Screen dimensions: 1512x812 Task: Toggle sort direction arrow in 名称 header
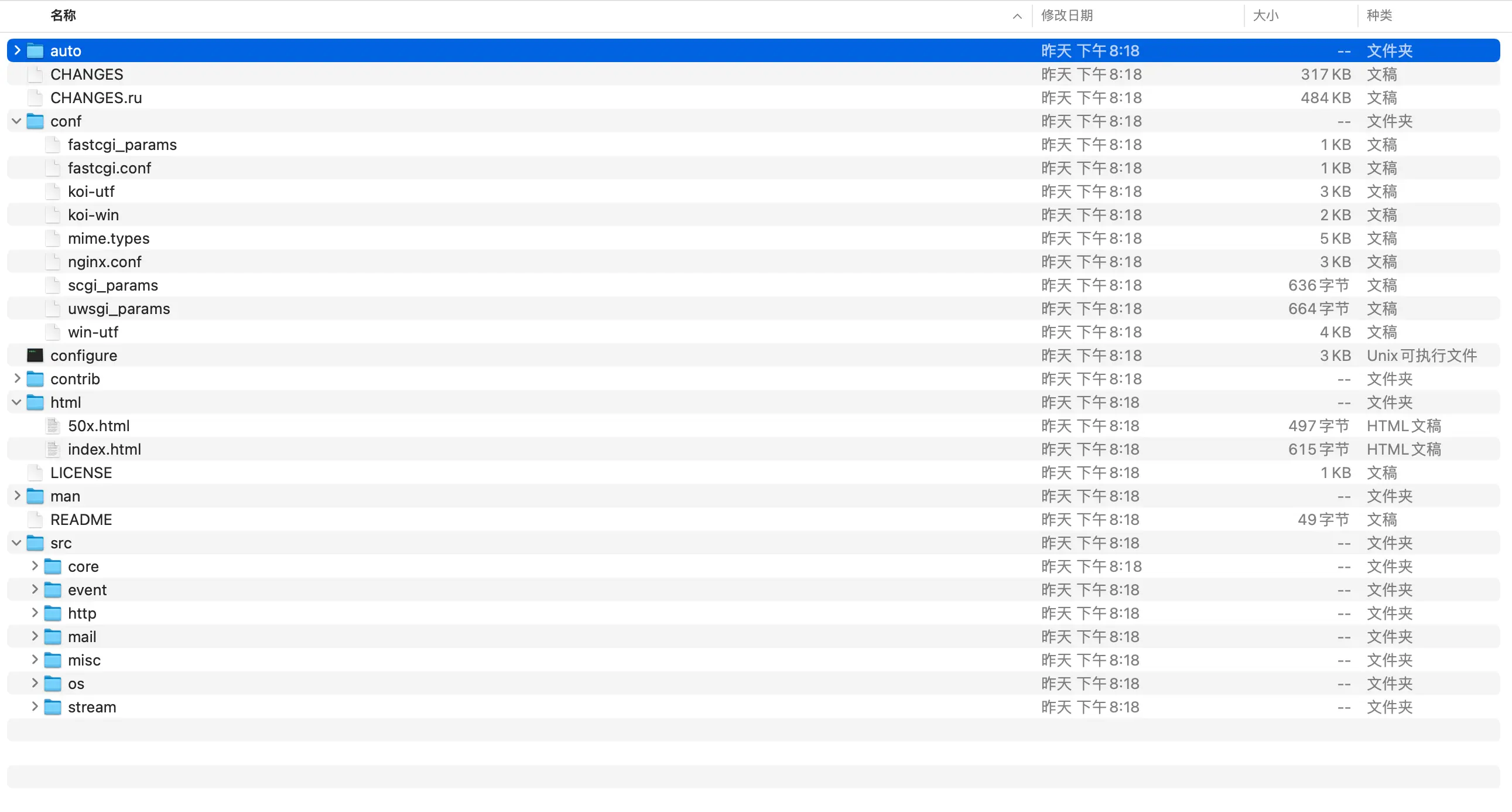(x=1017, y=16)
